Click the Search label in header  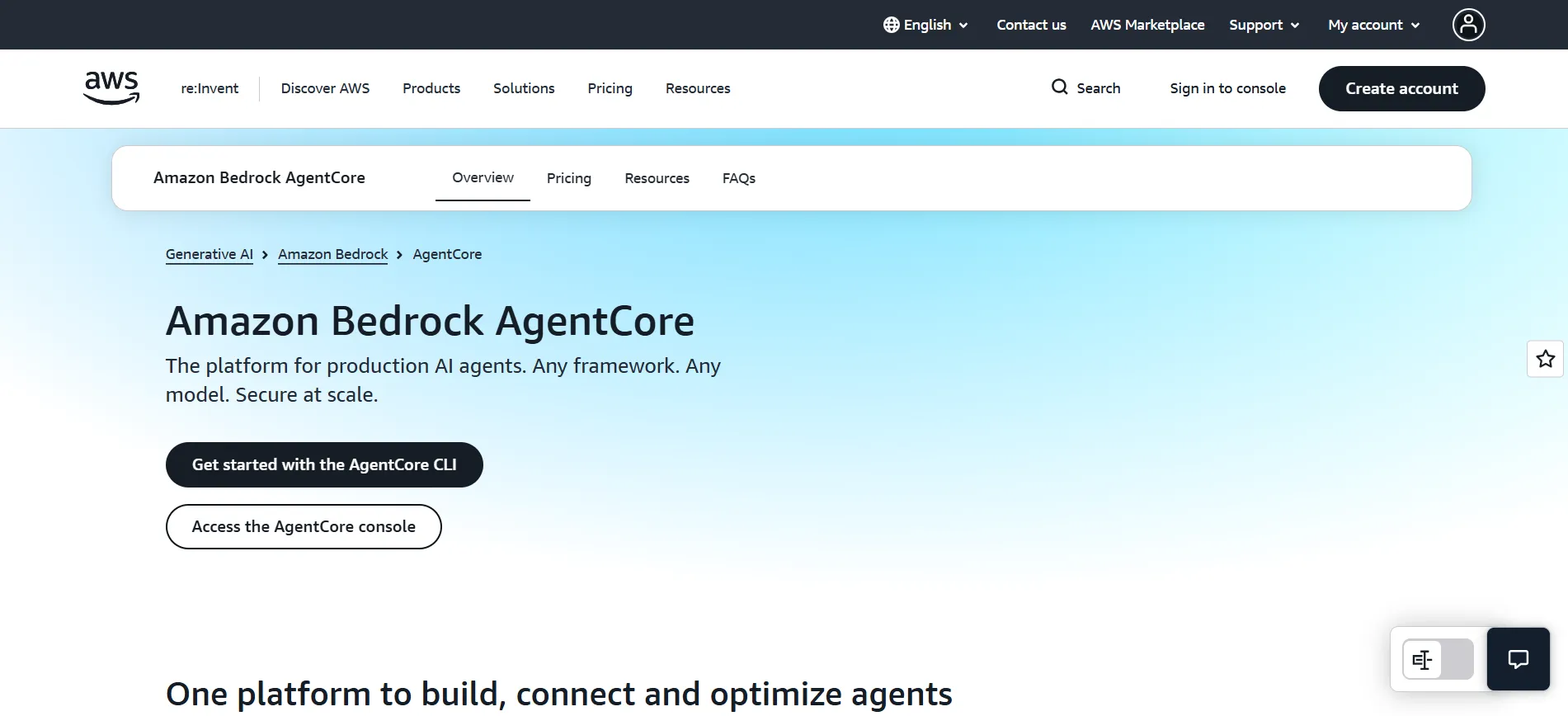pos(1098,88)
